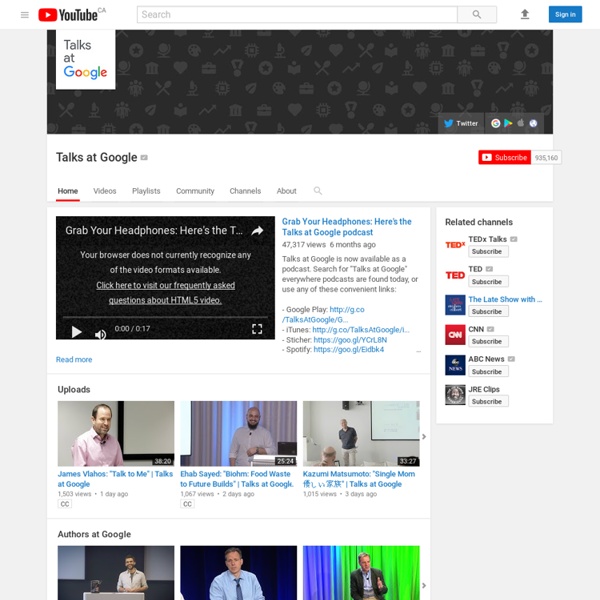Subscribe to CNN
600x600 pixels.
pyautogui.click(x=488, y=341)
